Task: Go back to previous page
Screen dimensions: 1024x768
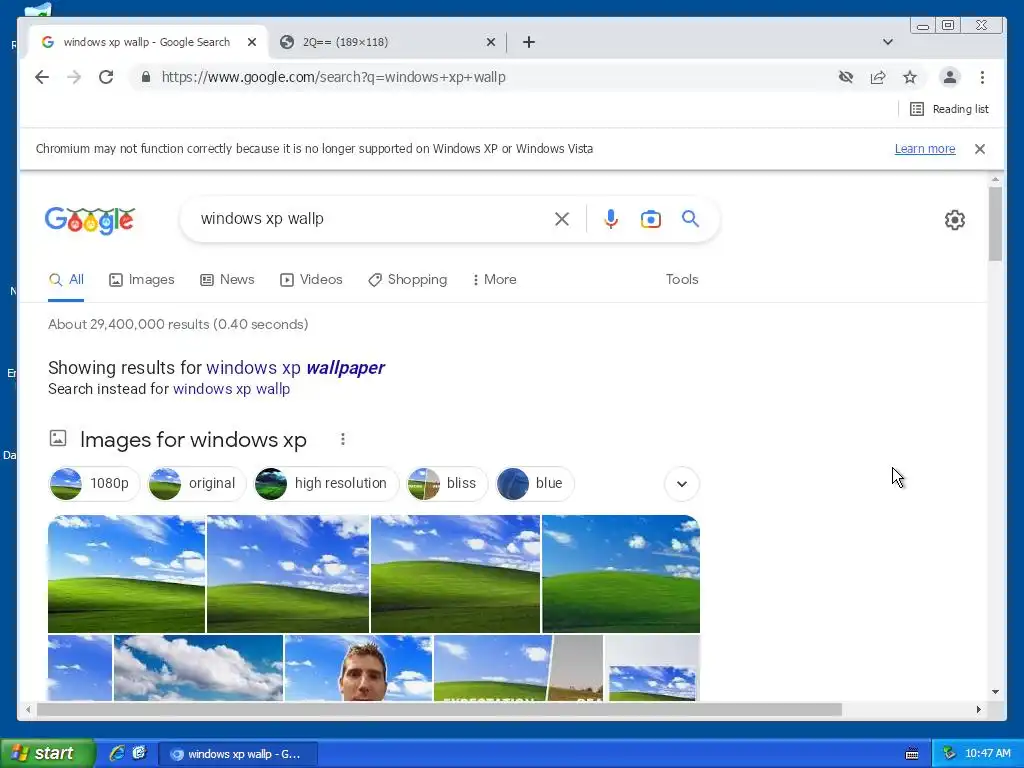Action: pos(42,77)
